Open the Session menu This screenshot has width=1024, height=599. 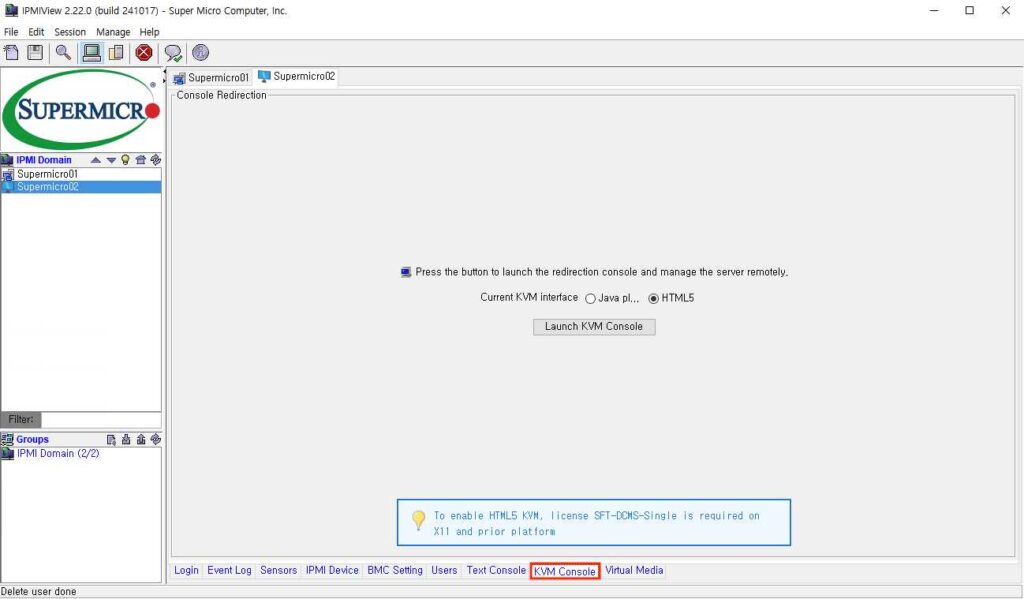click(70, 32)
